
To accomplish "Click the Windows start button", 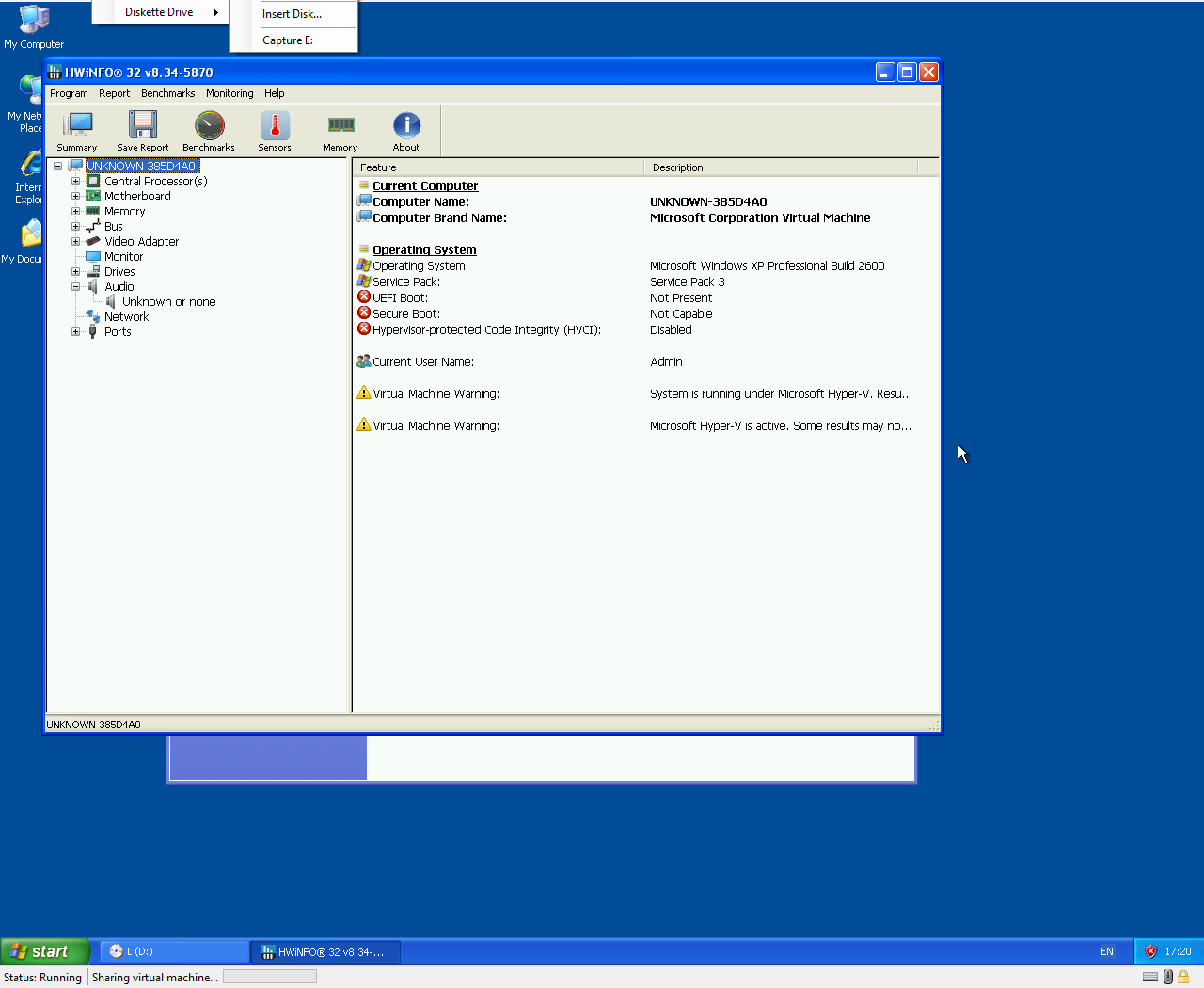I will coord(45,951).
